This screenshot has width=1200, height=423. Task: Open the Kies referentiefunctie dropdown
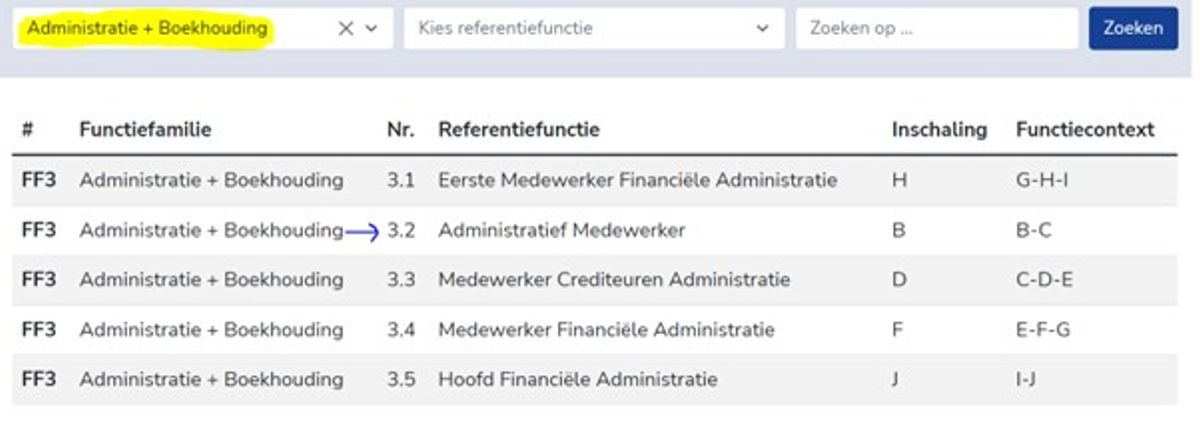click(x=594, y=28)
